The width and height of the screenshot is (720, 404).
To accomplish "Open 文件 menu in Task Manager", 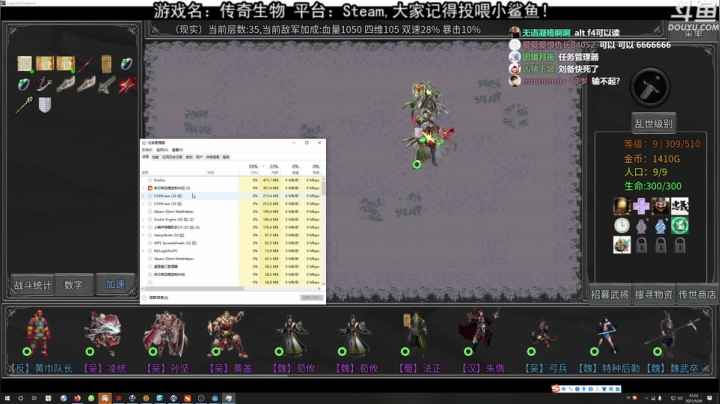I will 146,150.
